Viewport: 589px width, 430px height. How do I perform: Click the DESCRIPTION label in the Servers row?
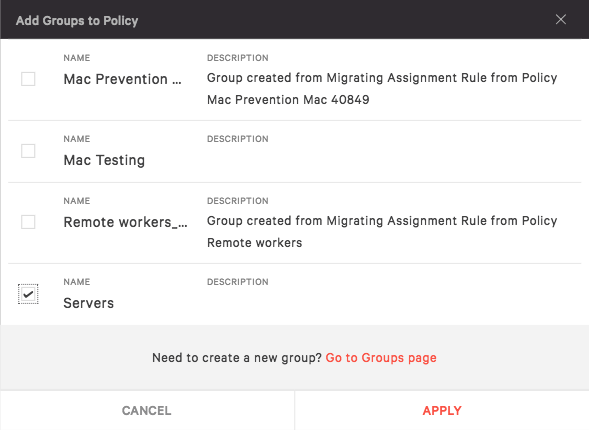(x=238, y=282)
